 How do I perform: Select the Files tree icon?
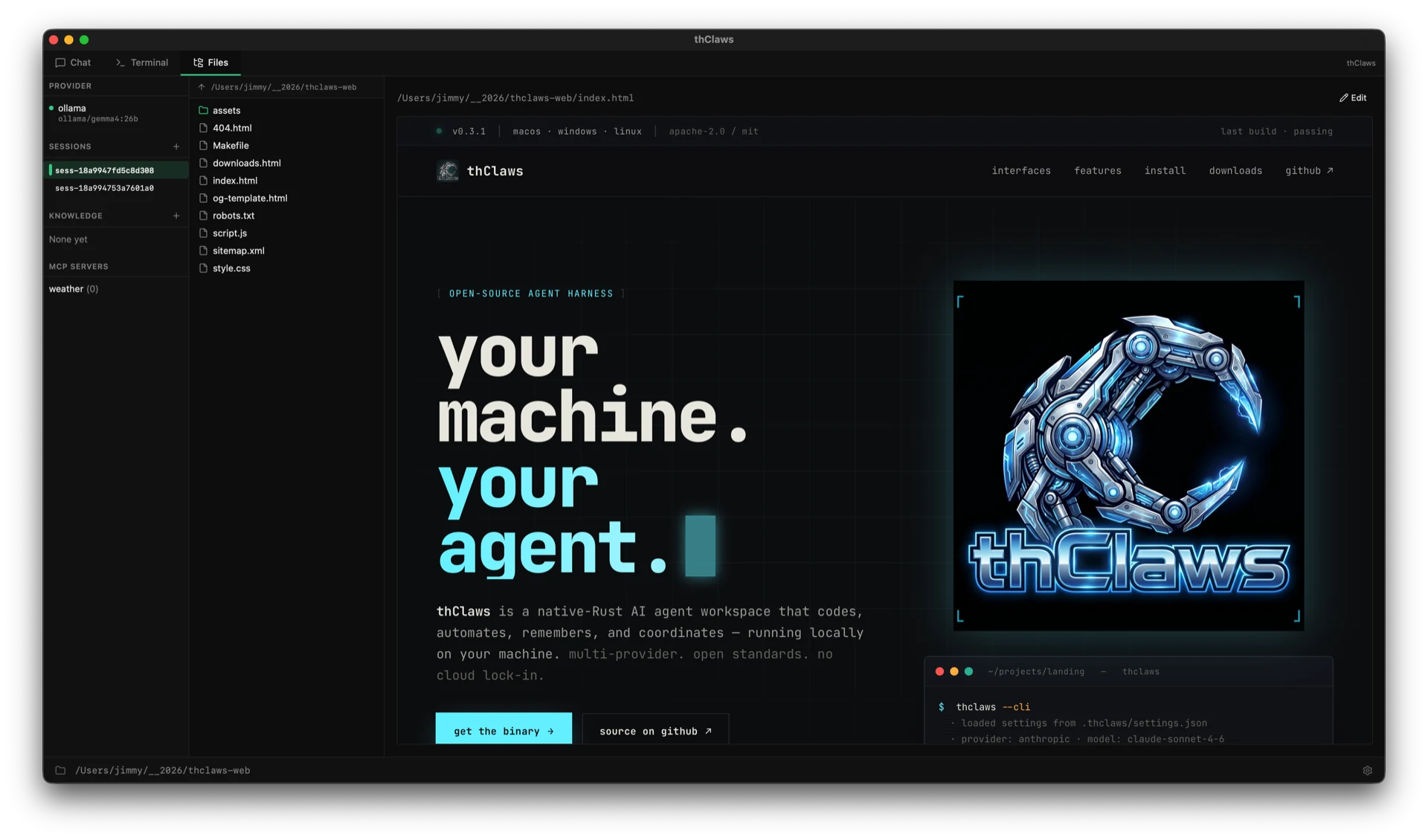(x=199, y=62)
